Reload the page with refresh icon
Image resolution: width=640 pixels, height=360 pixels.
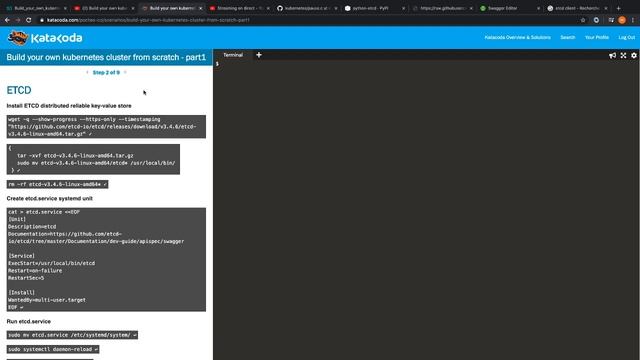29,20
